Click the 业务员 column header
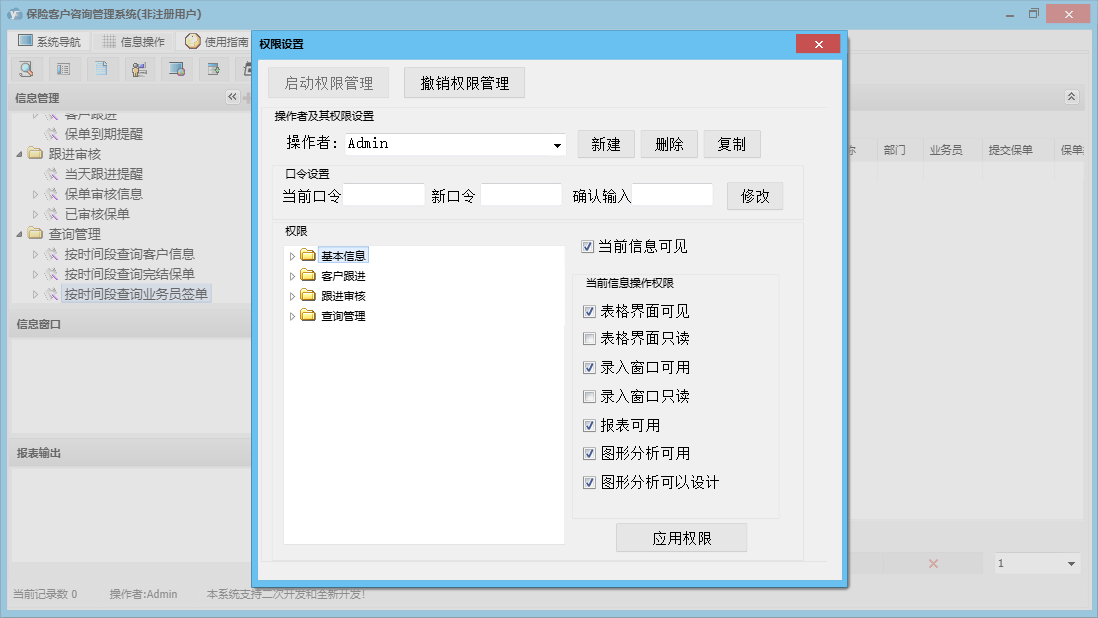The image size is (1098, 618). click(x=946, y=150)
